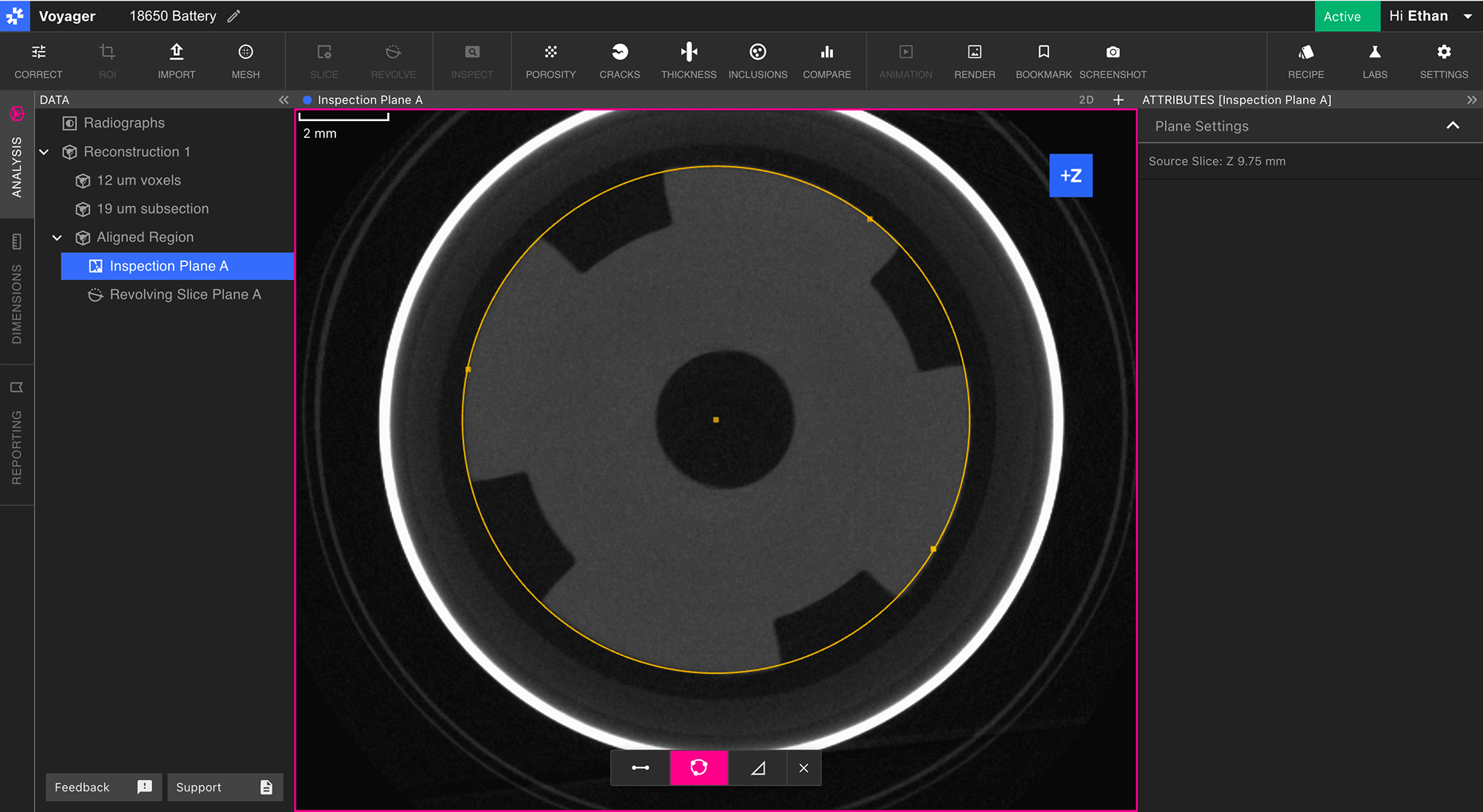Launch the Inclusions analysis tool

point(757,61)
